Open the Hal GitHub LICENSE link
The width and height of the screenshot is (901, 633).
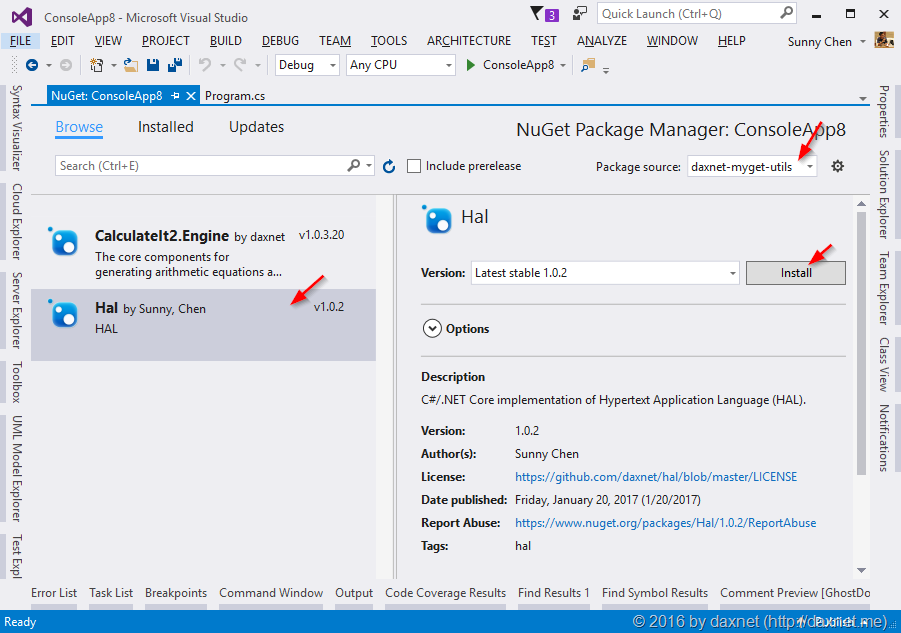coord(656,477)
